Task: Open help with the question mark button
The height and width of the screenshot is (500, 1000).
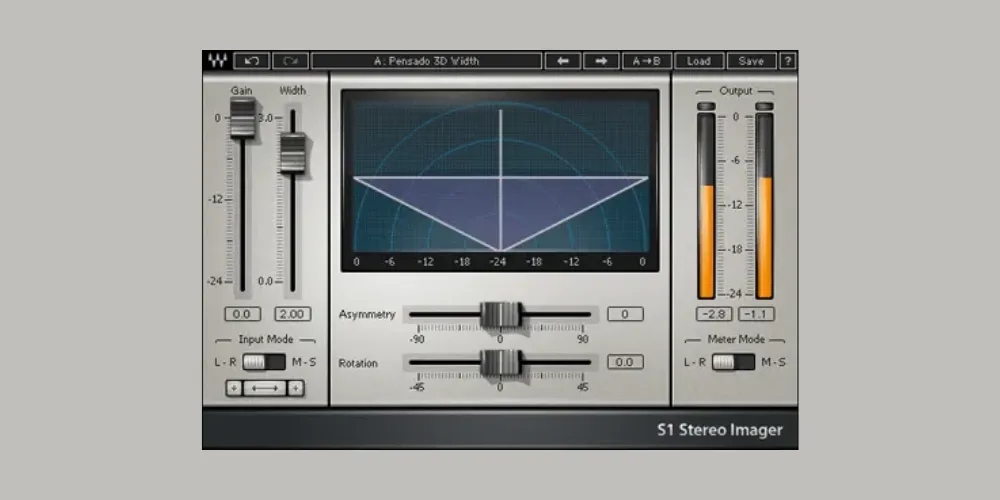Action: pos(788,61)
